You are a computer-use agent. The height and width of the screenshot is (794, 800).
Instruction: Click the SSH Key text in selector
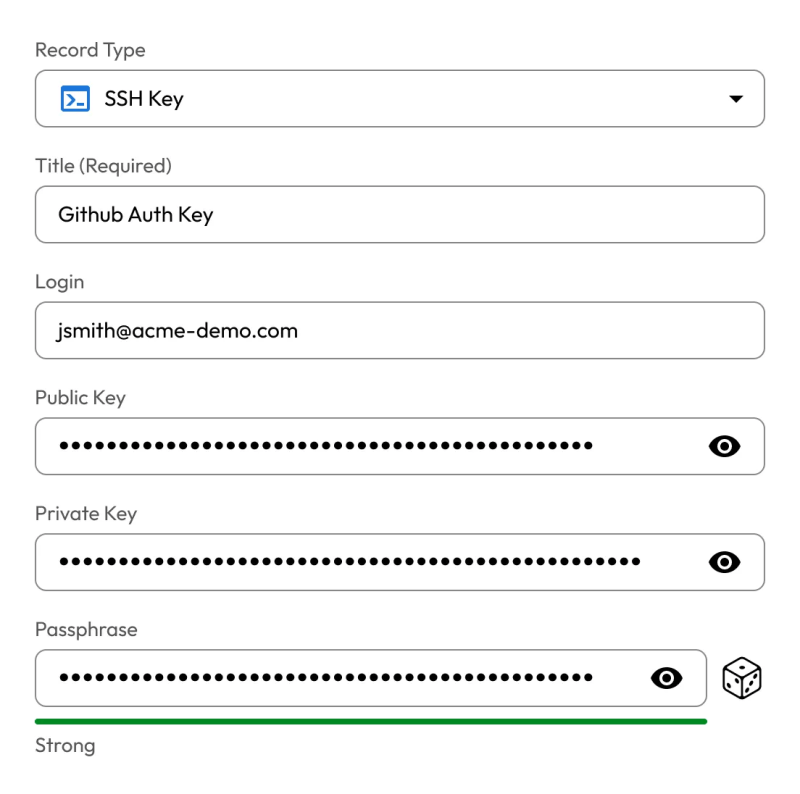(144, 98)
